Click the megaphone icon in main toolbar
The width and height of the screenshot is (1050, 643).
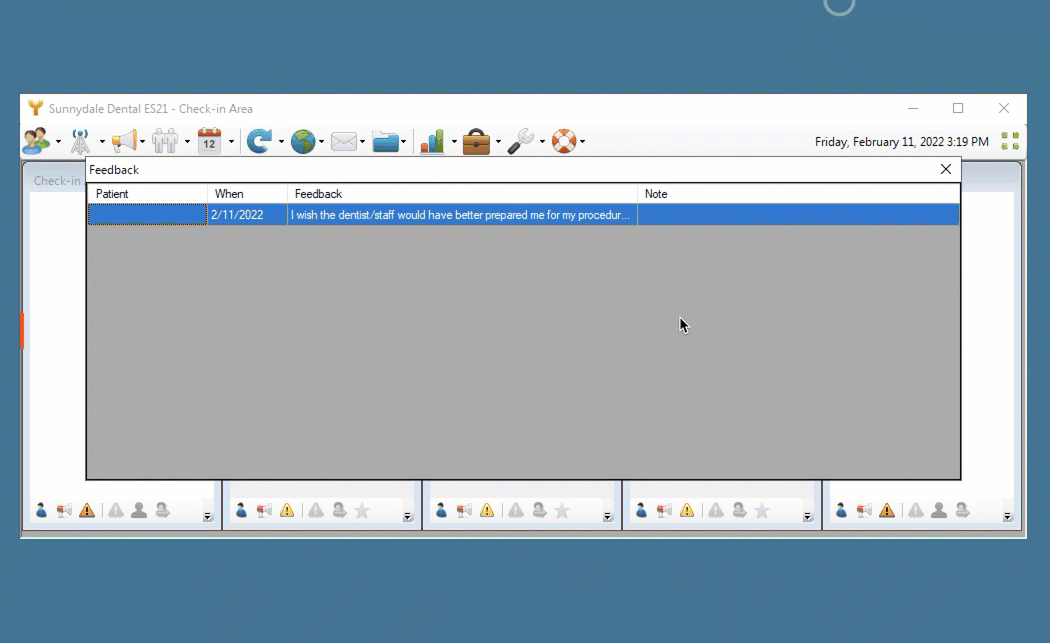[124, 142]
